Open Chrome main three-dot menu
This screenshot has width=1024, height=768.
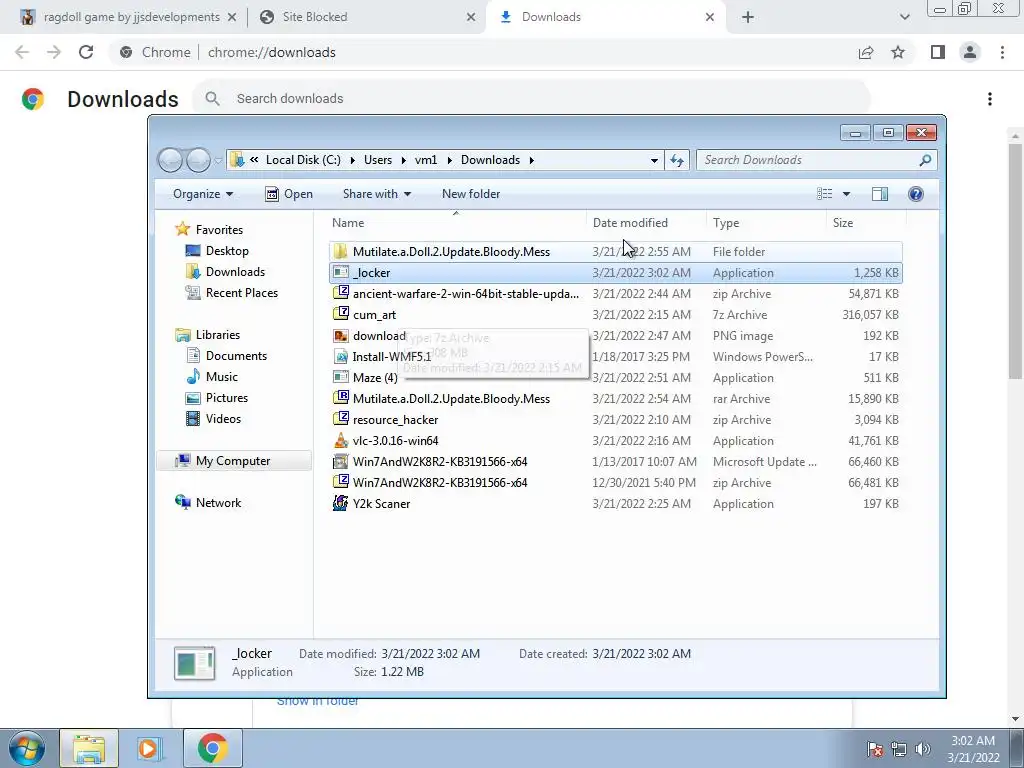pos(1002,52)
